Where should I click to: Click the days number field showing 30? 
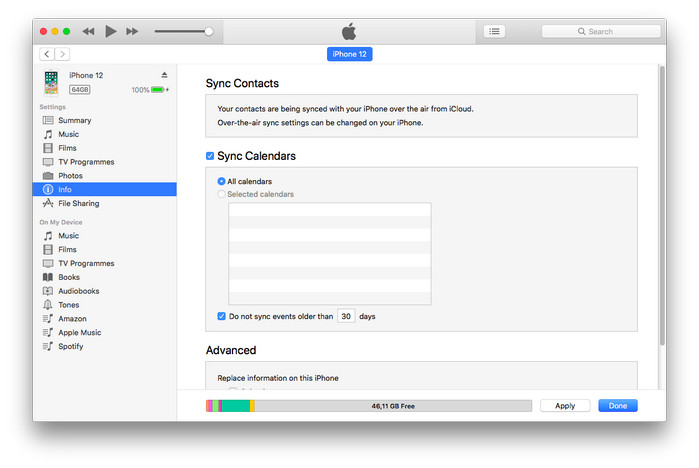[x=346, y=316]
